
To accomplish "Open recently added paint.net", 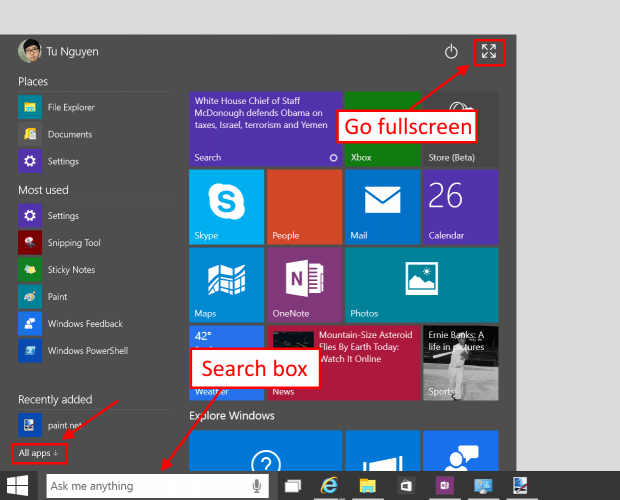I will point(94,425).
